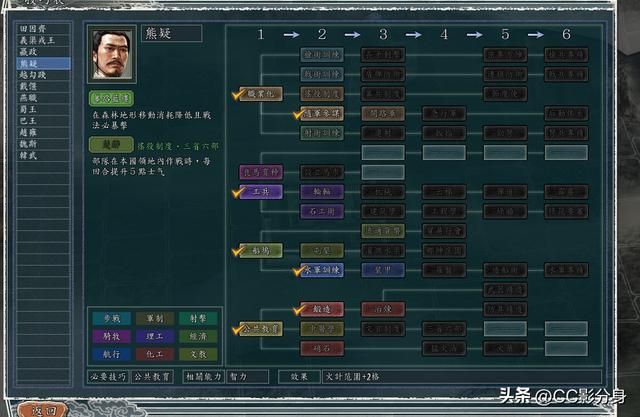
Task: Select the purple 輪軸 technology node
Action: [322, 192]
